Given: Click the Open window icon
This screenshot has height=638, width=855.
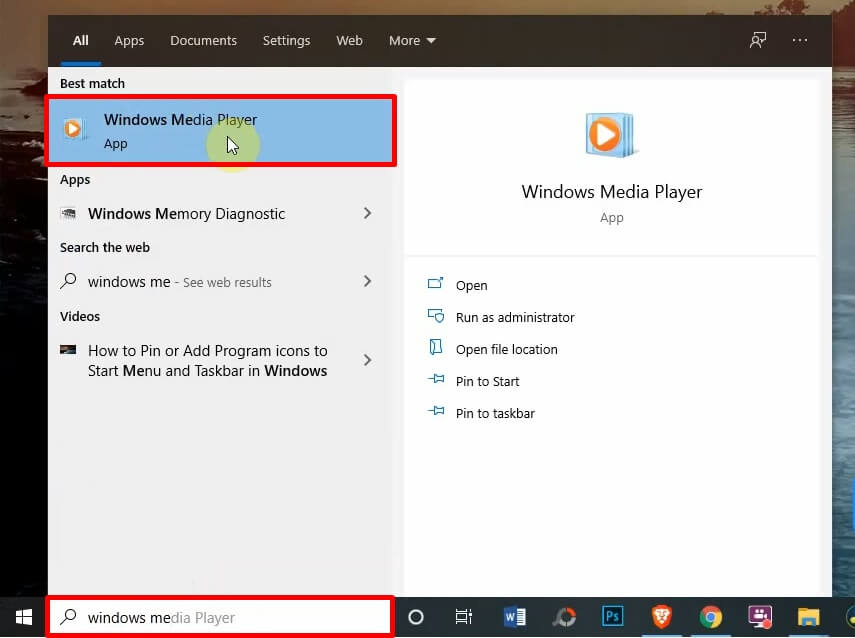Looking at the screenshot, I should pyautogui.click(x=436, y=282).
